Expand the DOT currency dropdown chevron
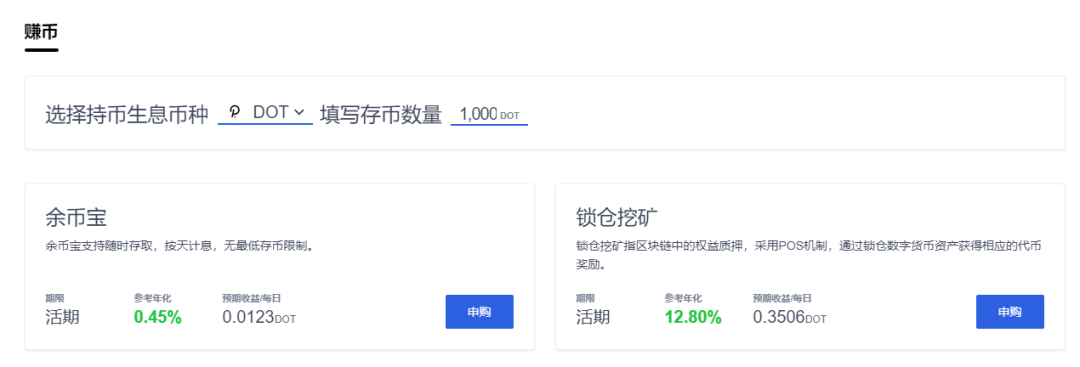The width and height of the screenshot is (1080, 367). [299, 112]
